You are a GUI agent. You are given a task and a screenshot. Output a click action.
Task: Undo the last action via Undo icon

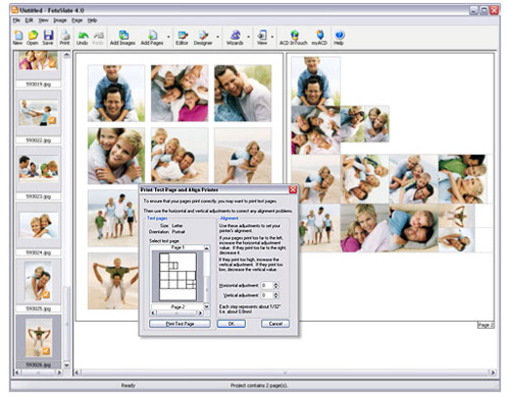click(x=82, y=37)
